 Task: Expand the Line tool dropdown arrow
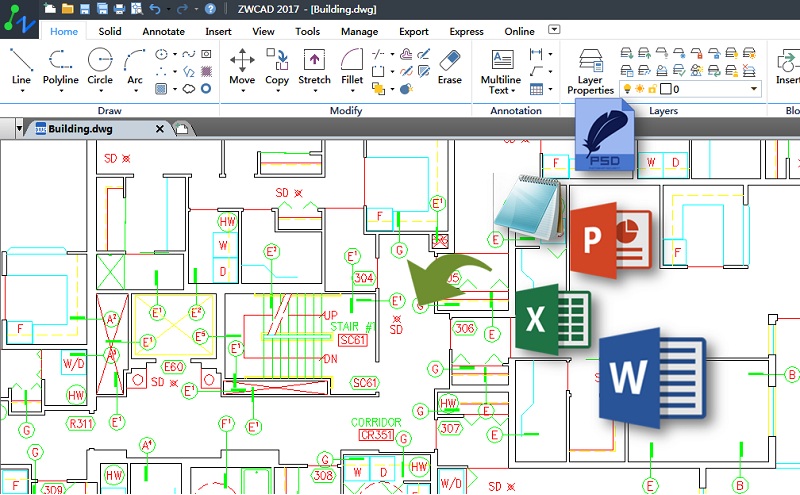click(22, 91)
